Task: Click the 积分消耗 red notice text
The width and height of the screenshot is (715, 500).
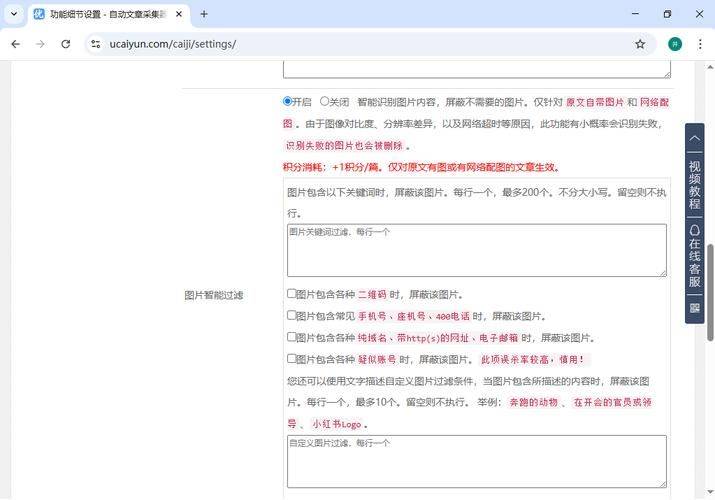Action: 421,167
